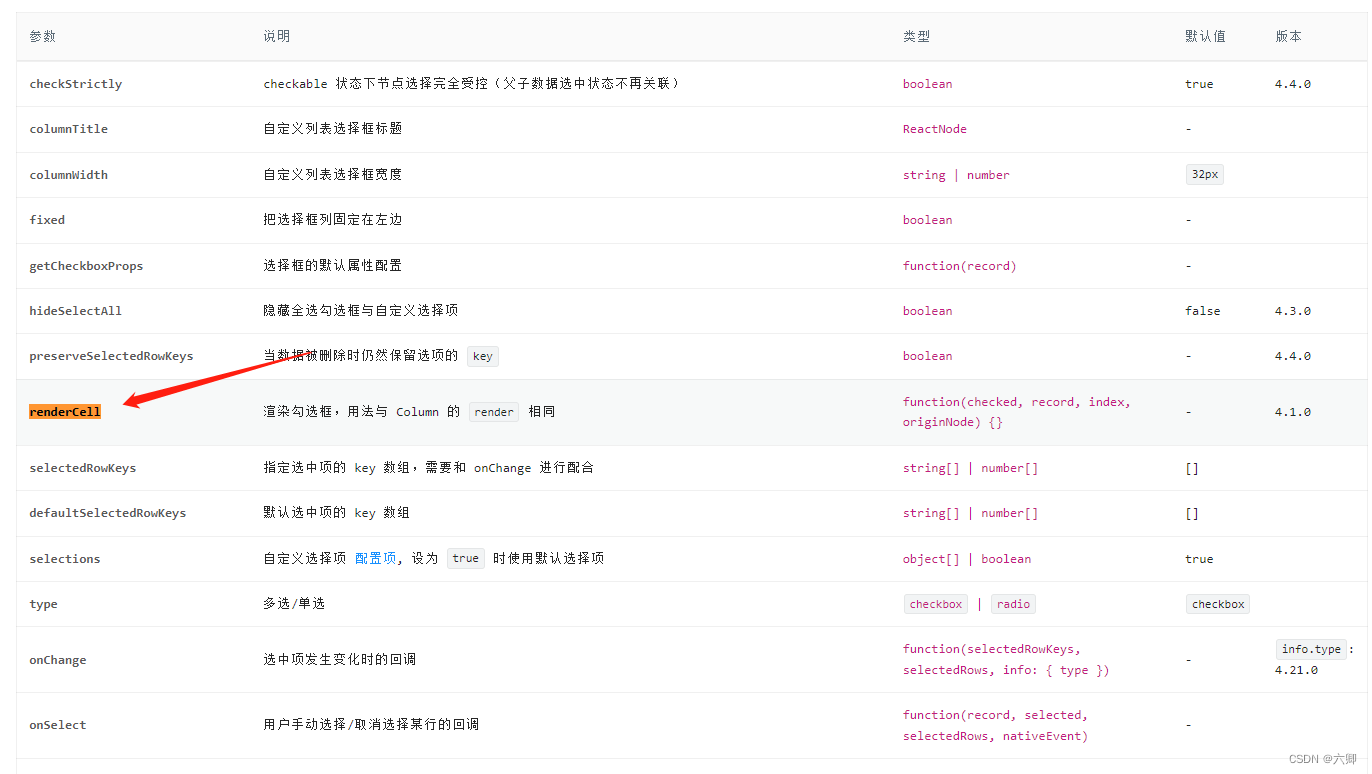Click the [] default value of selectedRowKeys
The width and height of the screenshot is (1372, 774).
tap(1191, 467)
